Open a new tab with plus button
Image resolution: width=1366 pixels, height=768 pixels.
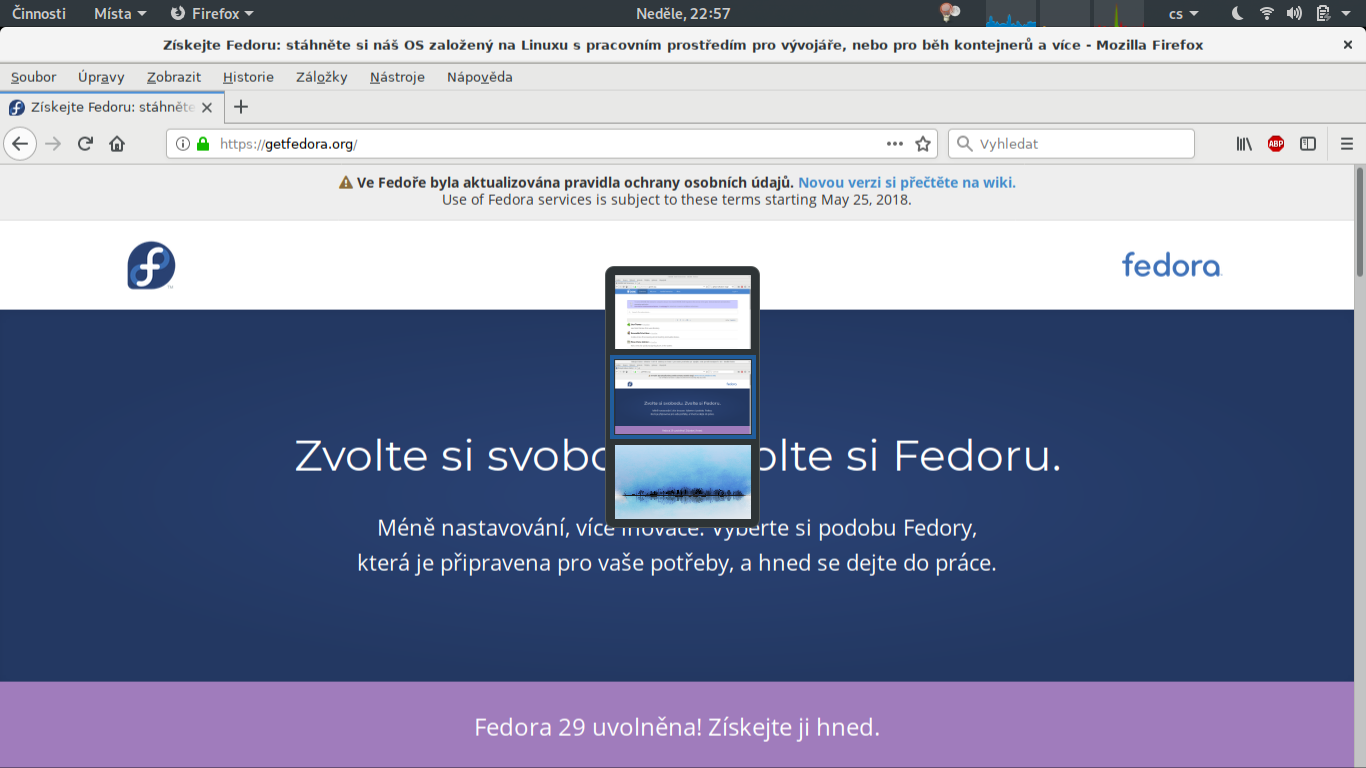point(240,107)
